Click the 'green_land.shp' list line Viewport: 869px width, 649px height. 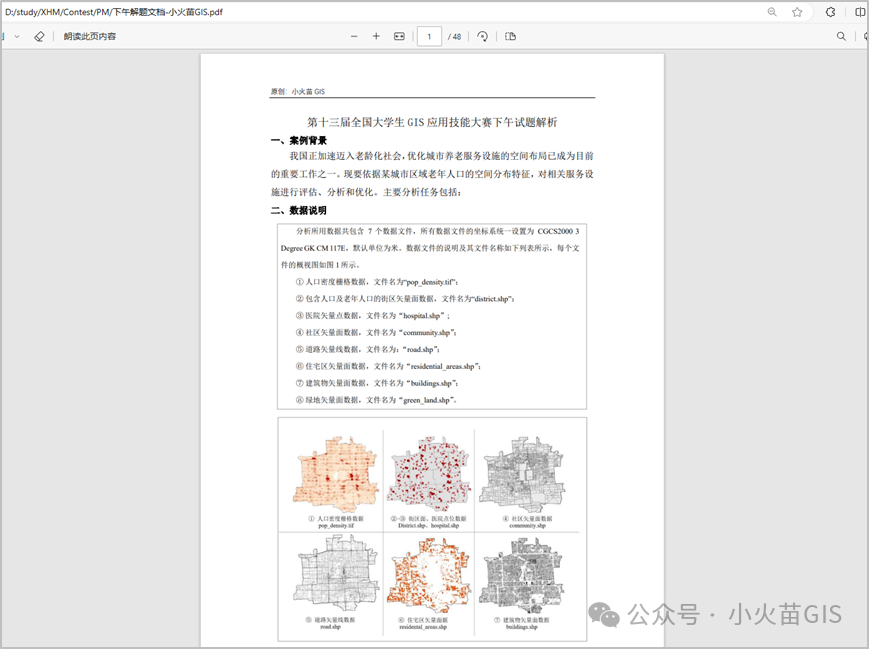point(376,400)
